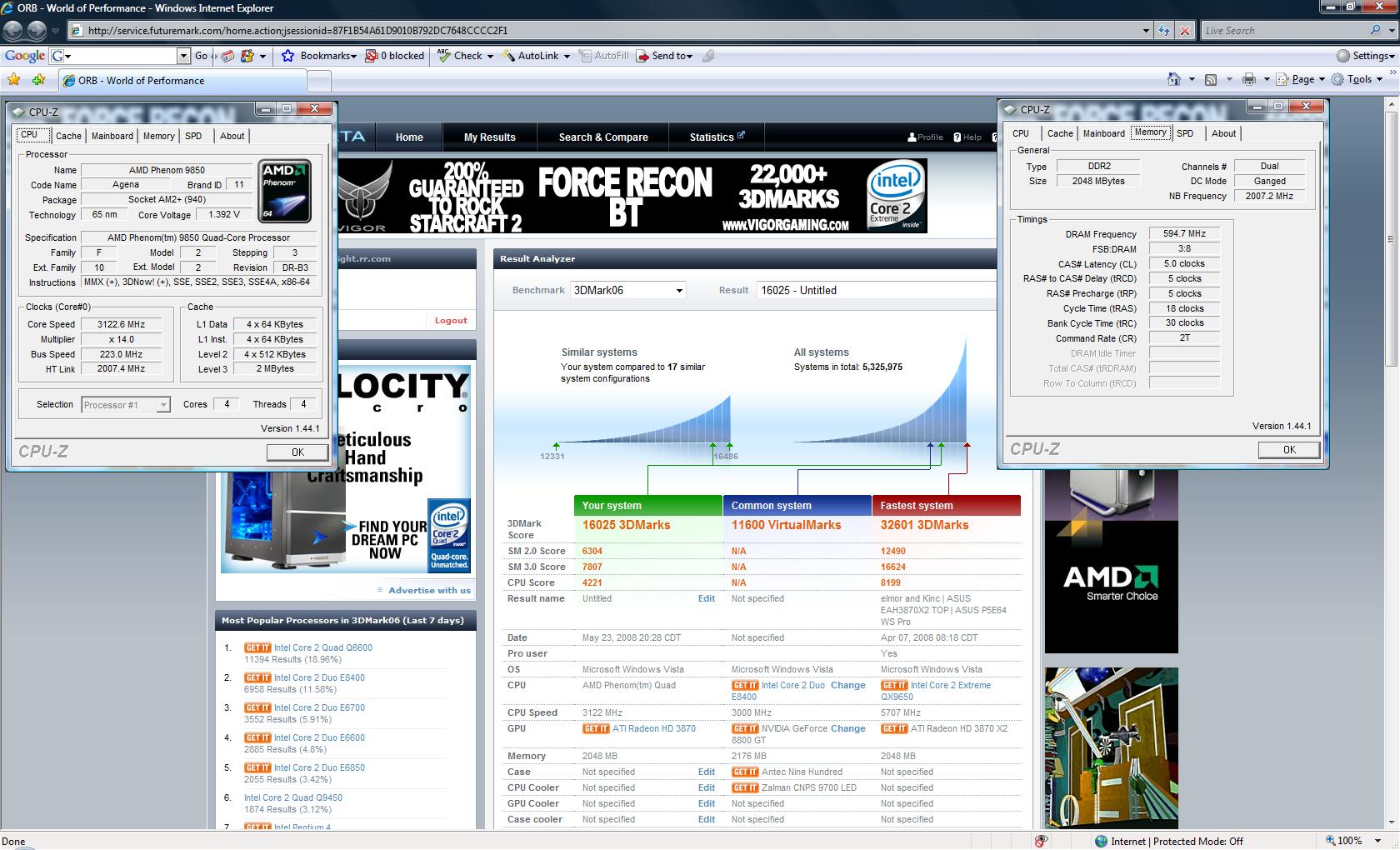Switch to Cache tab in left CPU-Z window

(68, 136)
